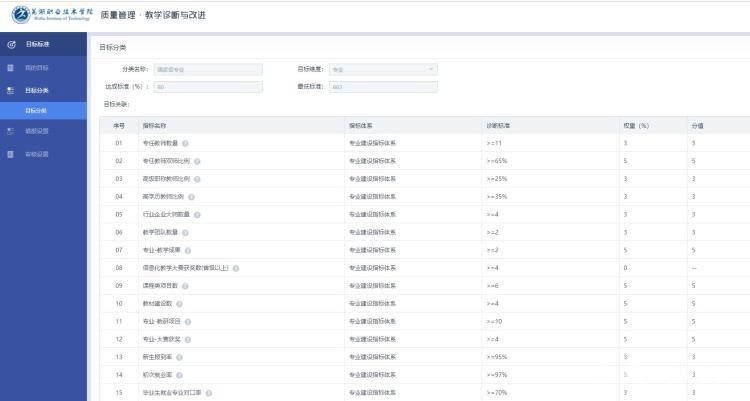
Task: Open the 目标维度 dropdown
Action: click(x=382, y=69)
